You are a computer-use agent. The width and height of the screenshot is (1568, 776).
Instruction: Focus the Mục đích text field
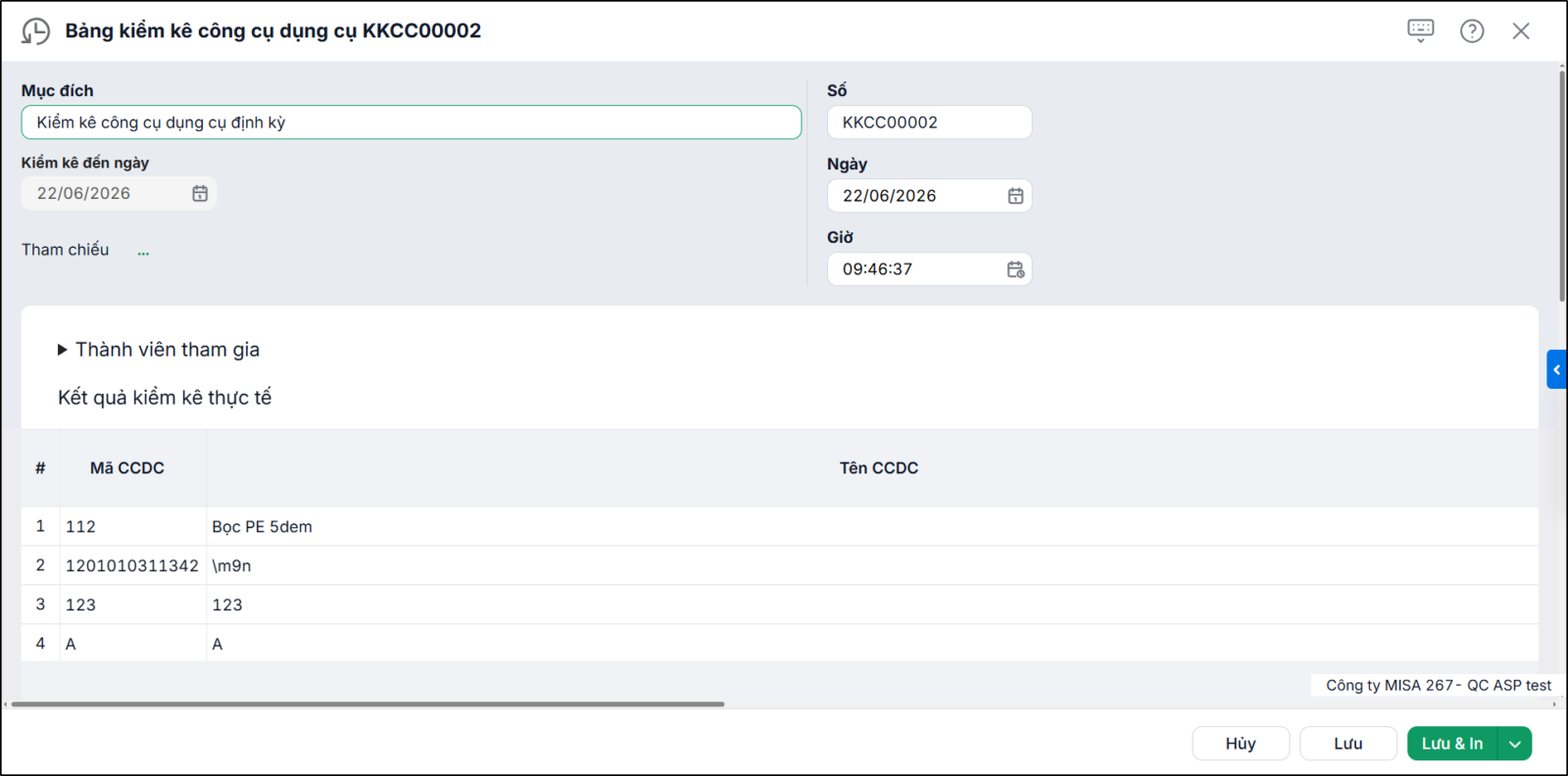tap(412, 122)
